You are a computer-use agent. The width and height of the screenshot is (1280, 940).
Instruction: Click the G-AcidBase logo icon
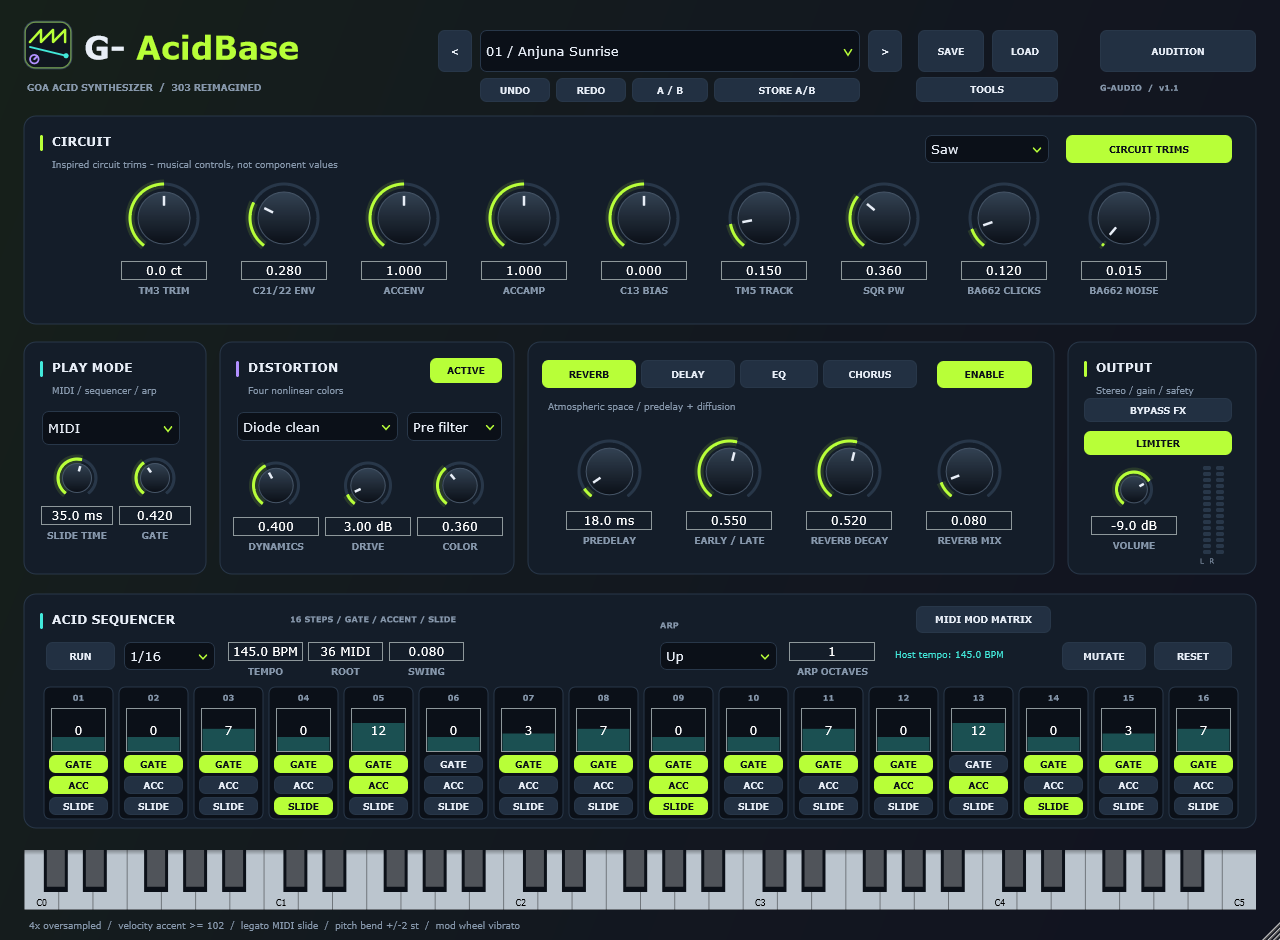48,46
